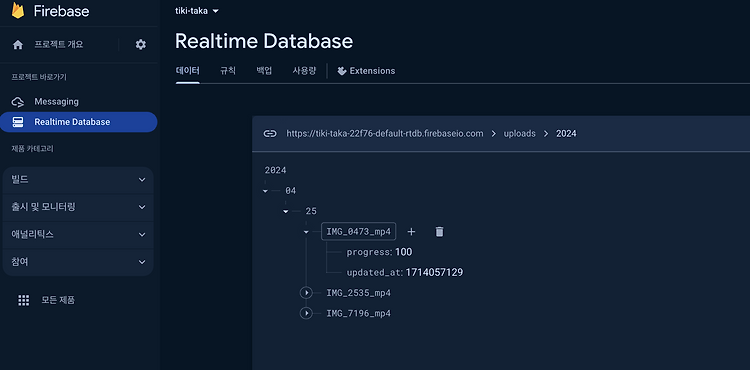
Task: Expand the IMG_2535_mp4 node
Action: tap(306, 293)
